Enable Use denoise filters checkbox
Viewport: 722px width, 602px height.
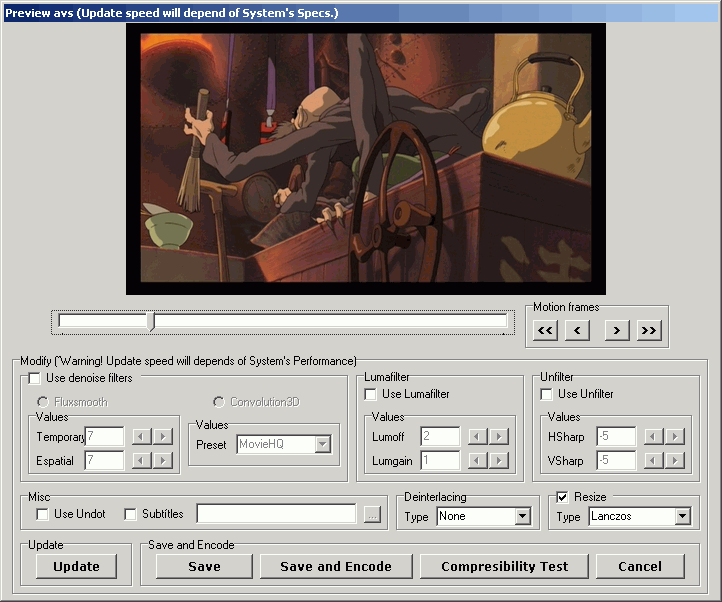pyautogui.click(x=34, y=378)
